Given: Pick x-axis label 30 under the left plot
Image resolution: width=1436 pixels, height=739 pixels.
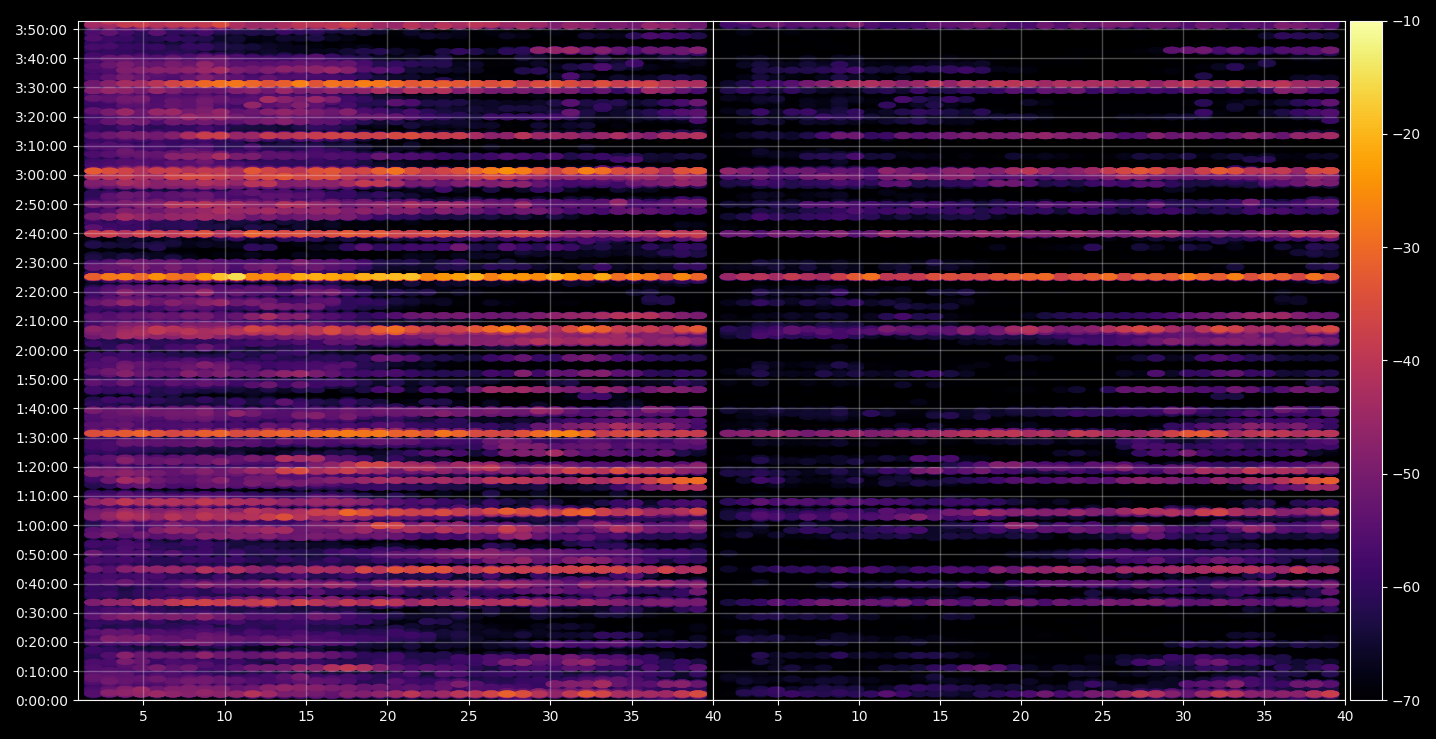Looking at the screenshot, I should [x=550, y=716].
